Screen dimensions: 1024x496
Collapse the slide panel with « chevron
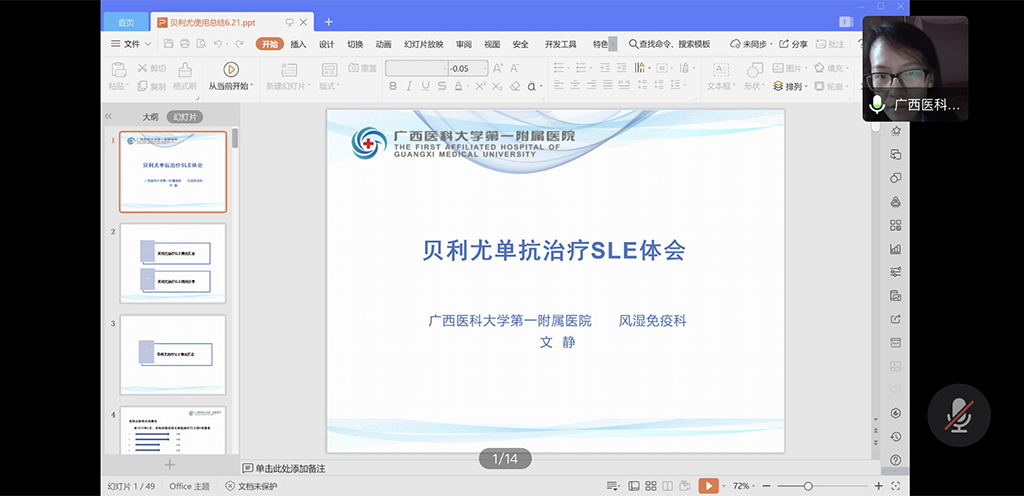click(108, 116)
